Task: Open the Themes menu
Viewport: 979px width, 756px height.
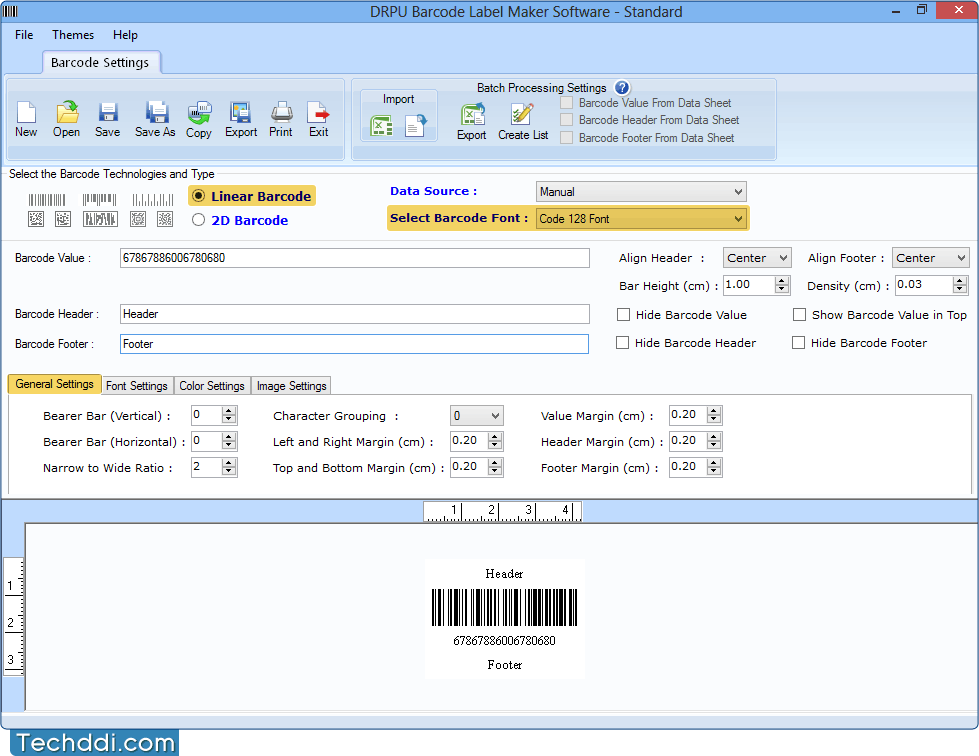Action: [73, 35]
